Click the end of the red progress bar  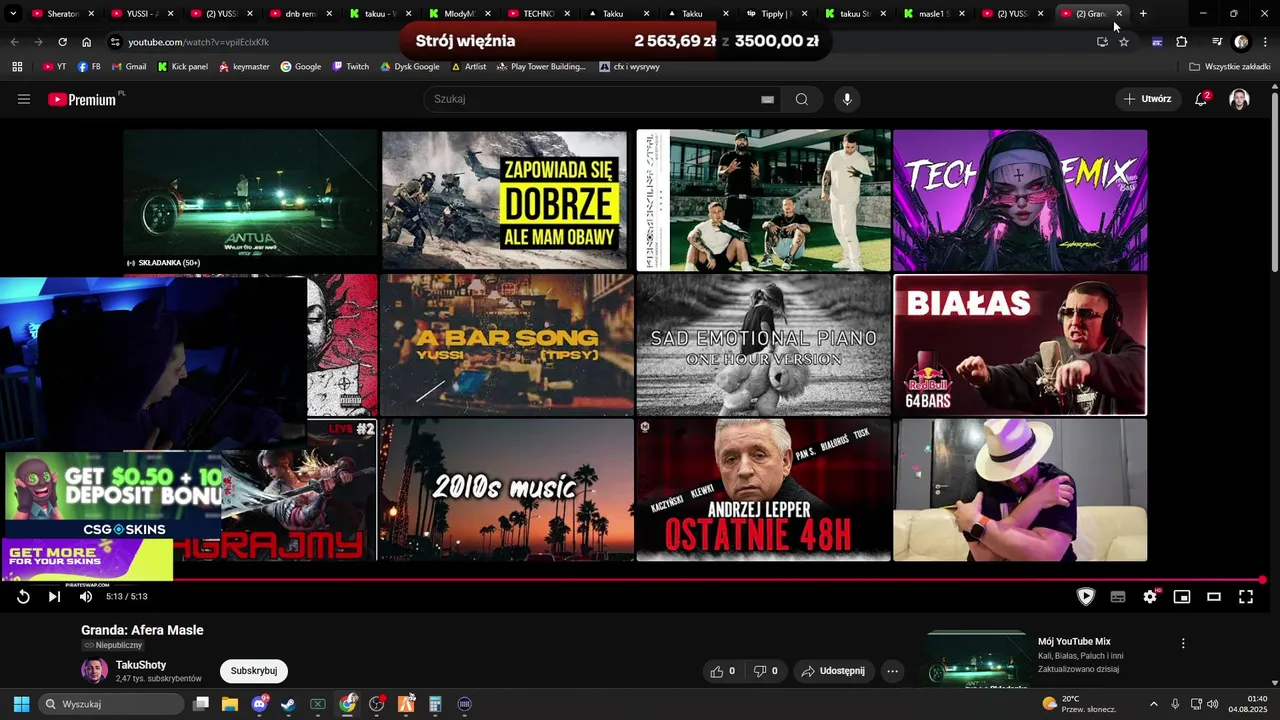pyautogui.click(x=1262, y=580)
